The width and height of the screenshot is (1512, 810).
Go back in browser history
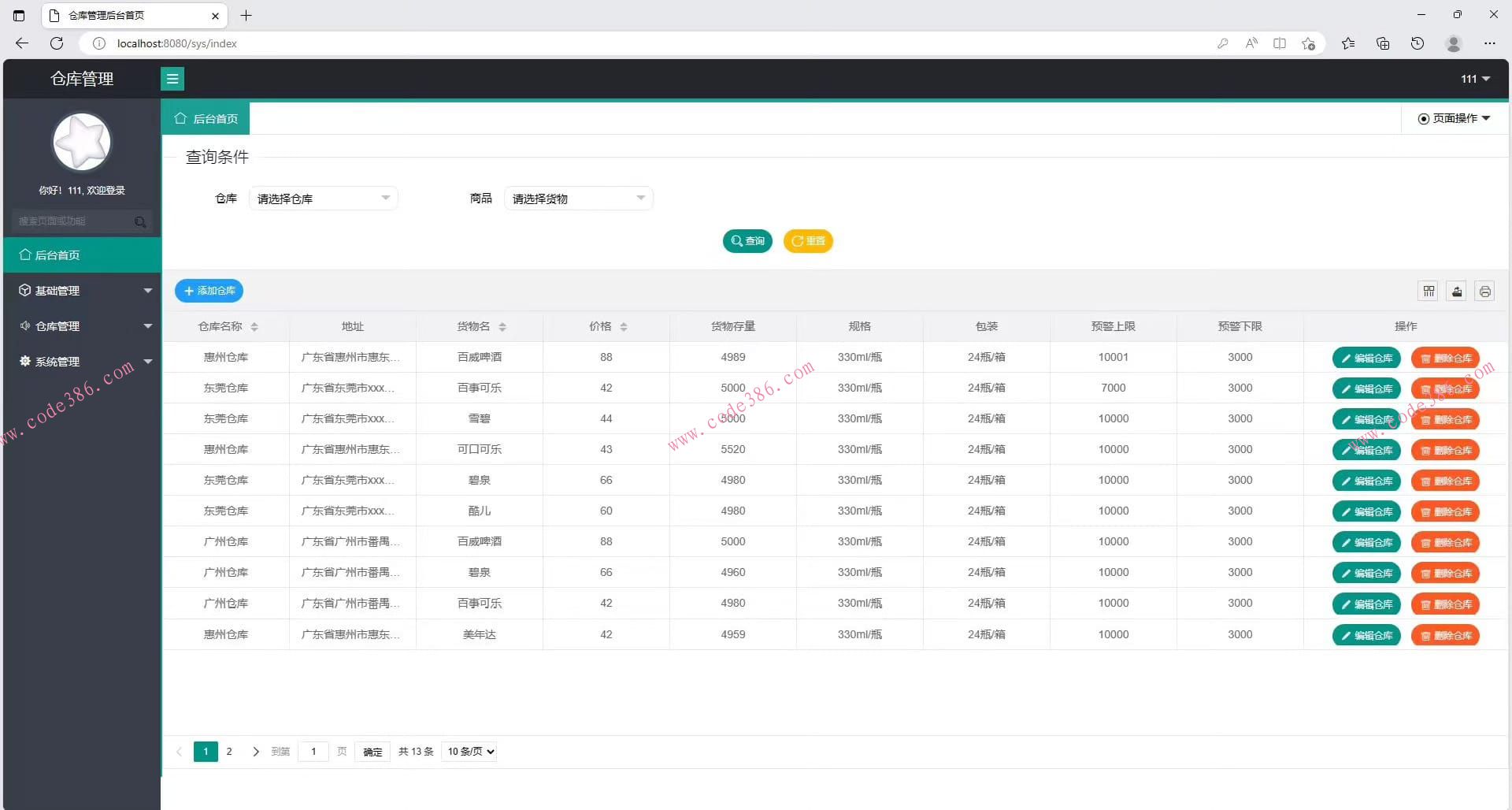(22, 43)
